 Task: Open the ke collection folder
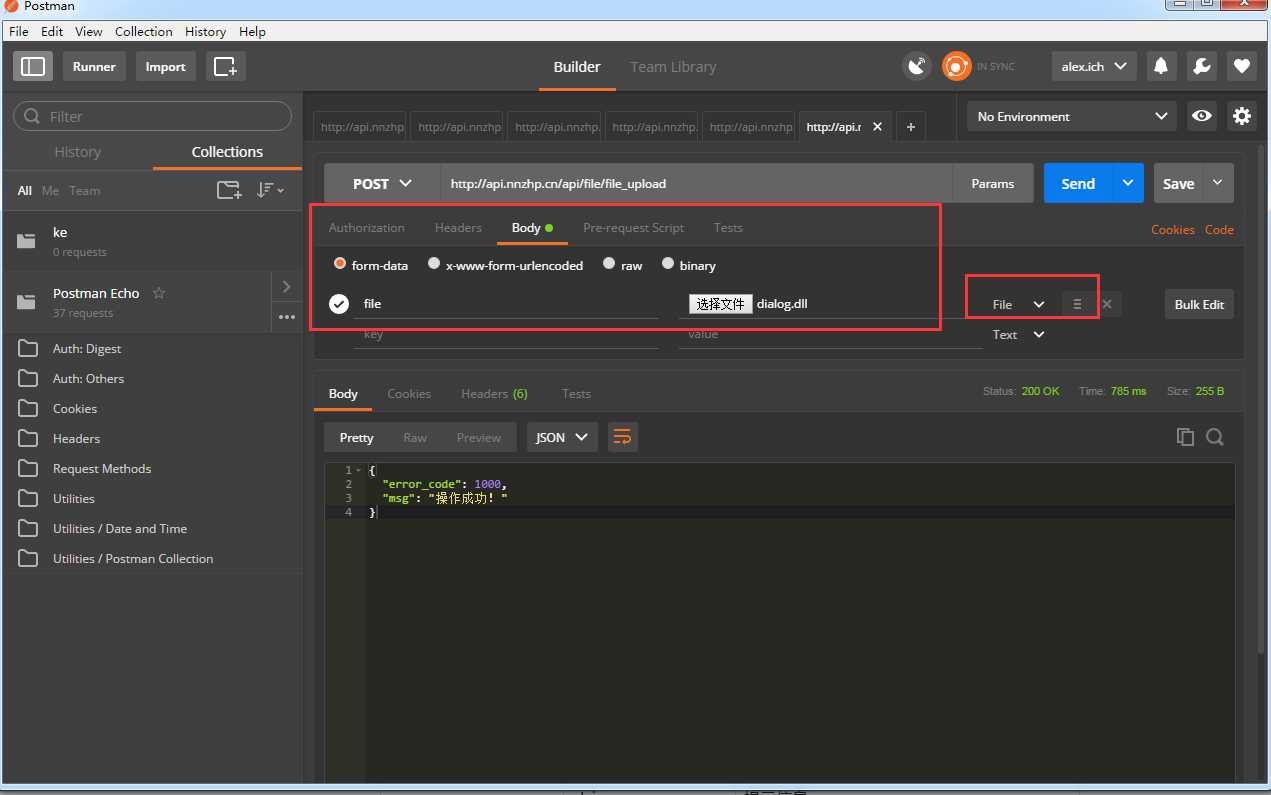coord(151,240)
